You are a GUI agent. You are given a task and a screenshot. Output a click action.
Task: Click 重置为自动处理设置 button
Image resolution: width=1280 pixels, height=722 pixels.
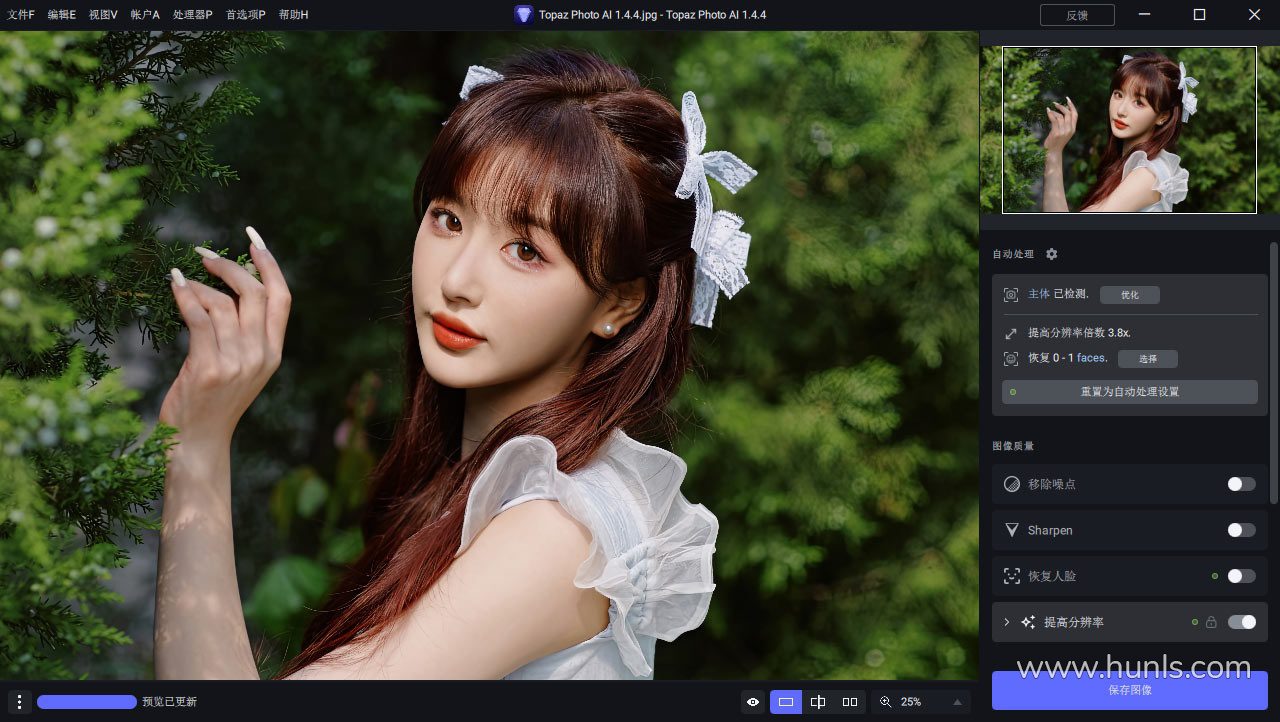coord(1130,392)
